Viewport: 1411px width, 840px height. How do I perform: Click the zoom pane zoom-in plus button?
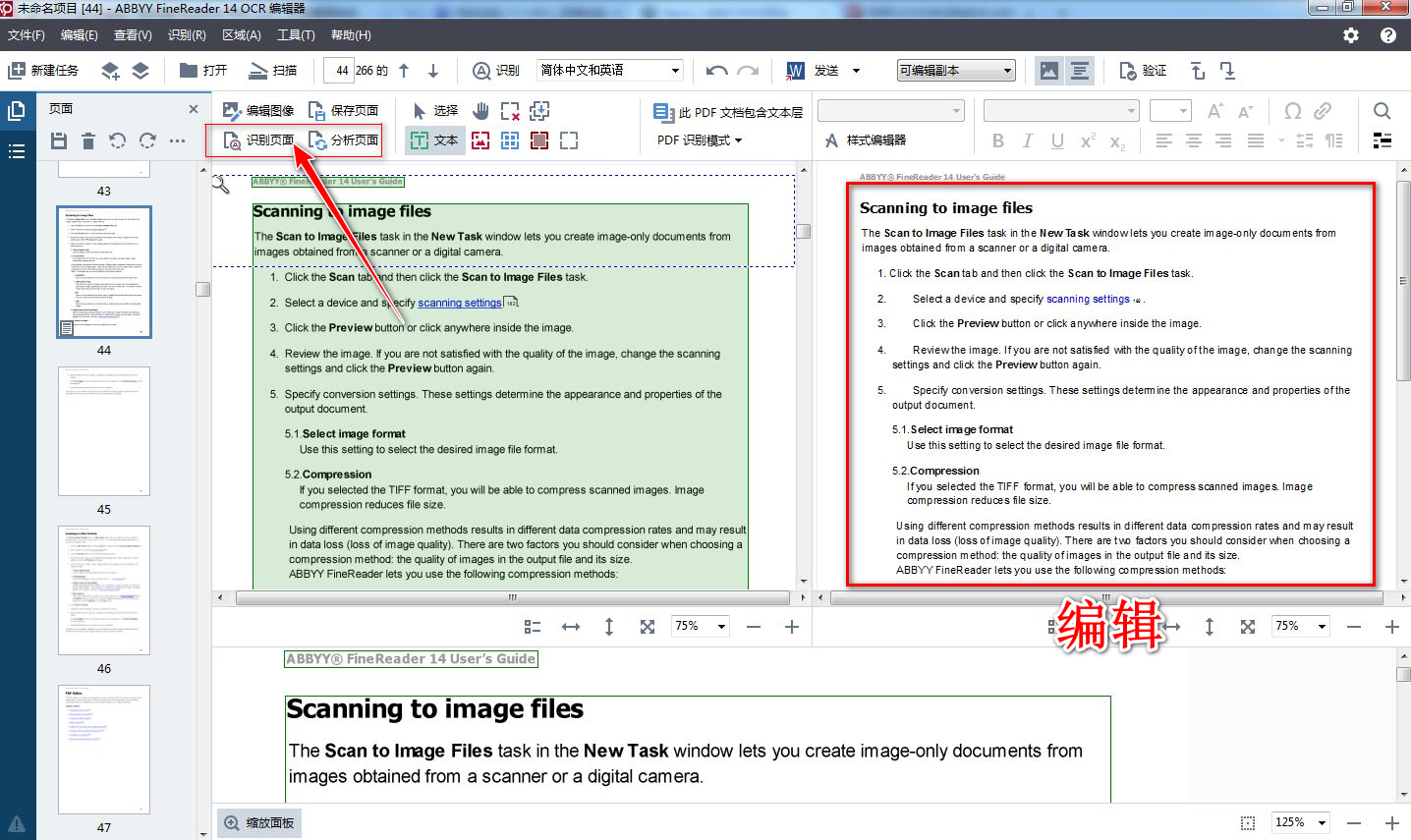[x=1391, y=823]
